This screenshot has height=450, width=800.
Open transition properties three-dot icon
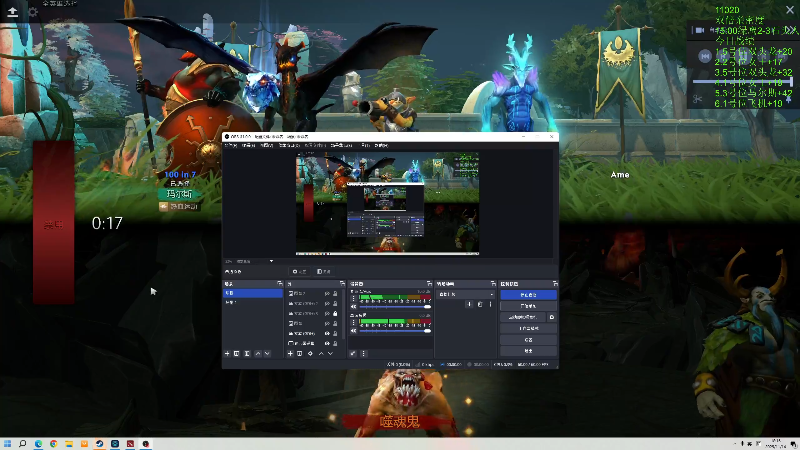pos(490,304)
